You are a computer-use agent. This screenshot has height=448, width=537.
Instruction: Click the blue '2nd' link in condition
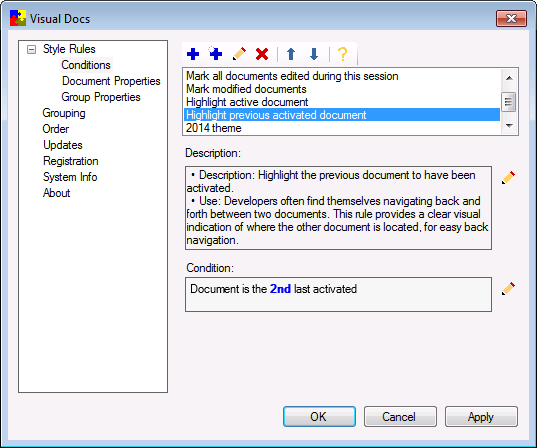280,289
